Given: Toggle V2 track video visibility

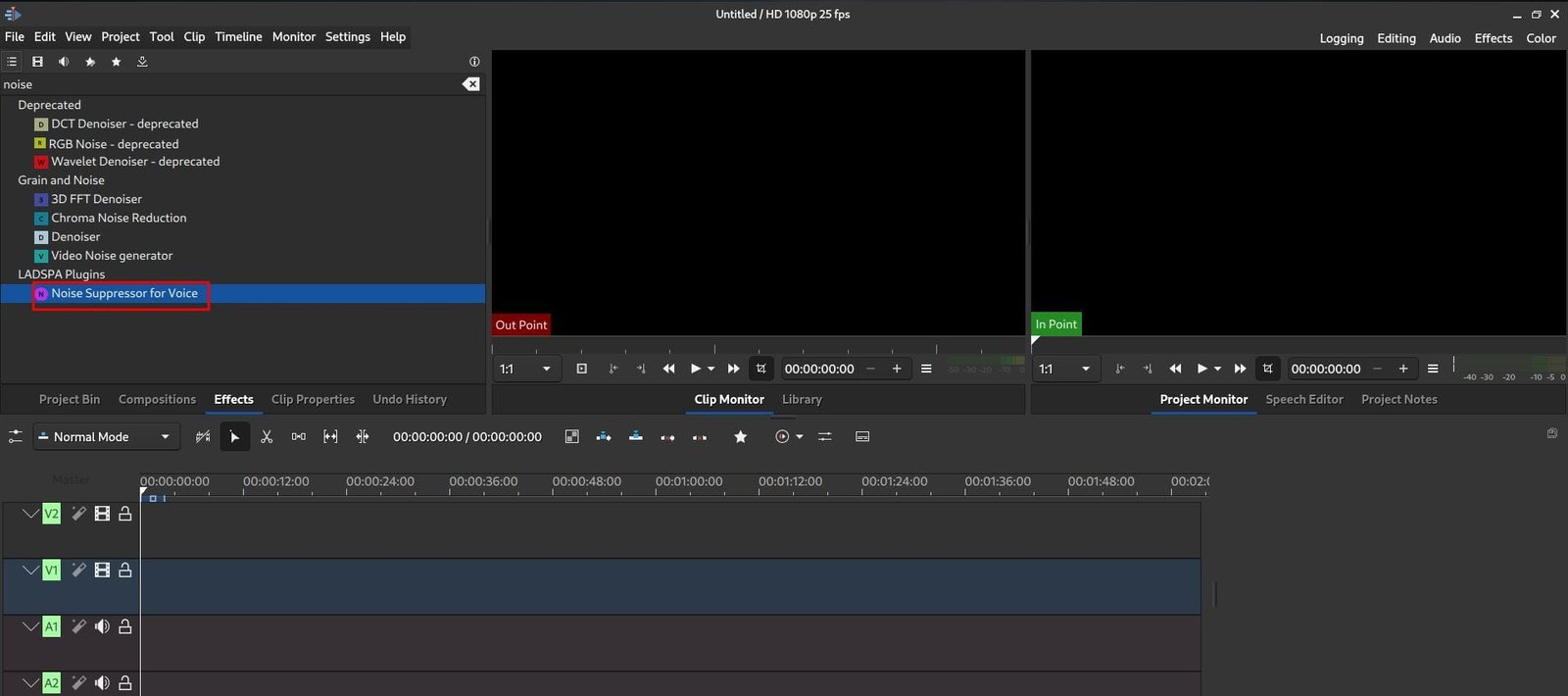Looking at the screenshot, I should pos(102,514).
